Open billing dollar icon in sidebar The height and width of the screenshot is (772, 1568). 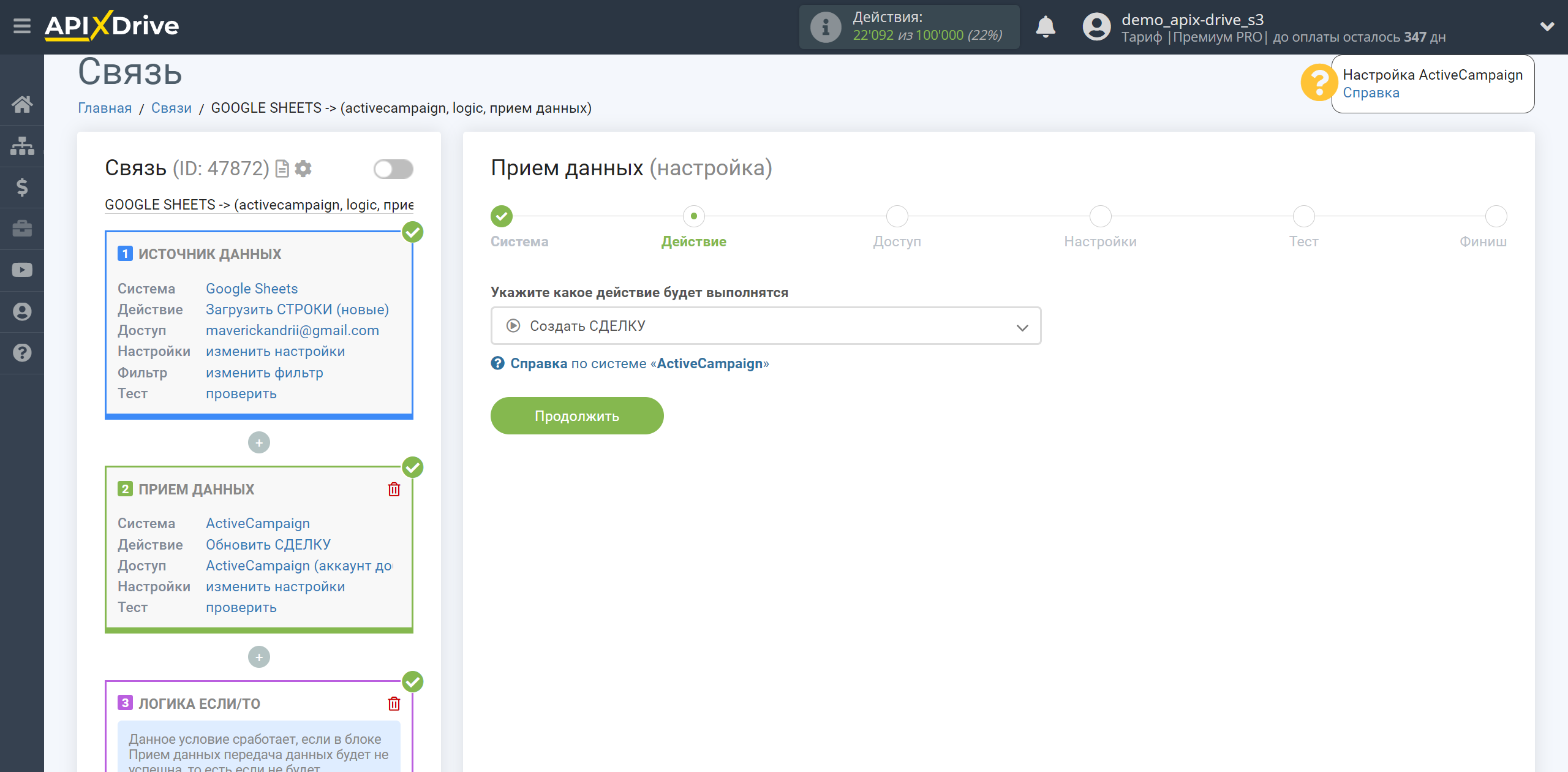[22, 187]
